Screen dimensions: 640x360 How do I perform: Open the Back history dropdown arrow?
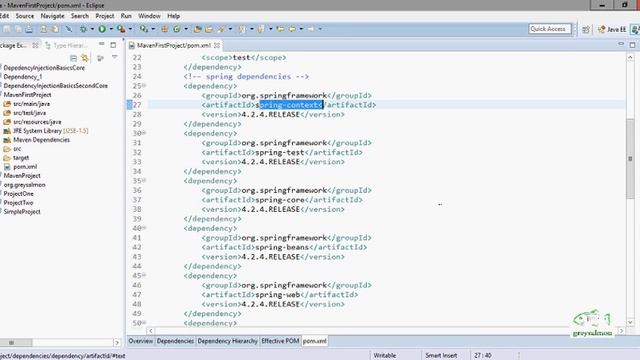301,29
